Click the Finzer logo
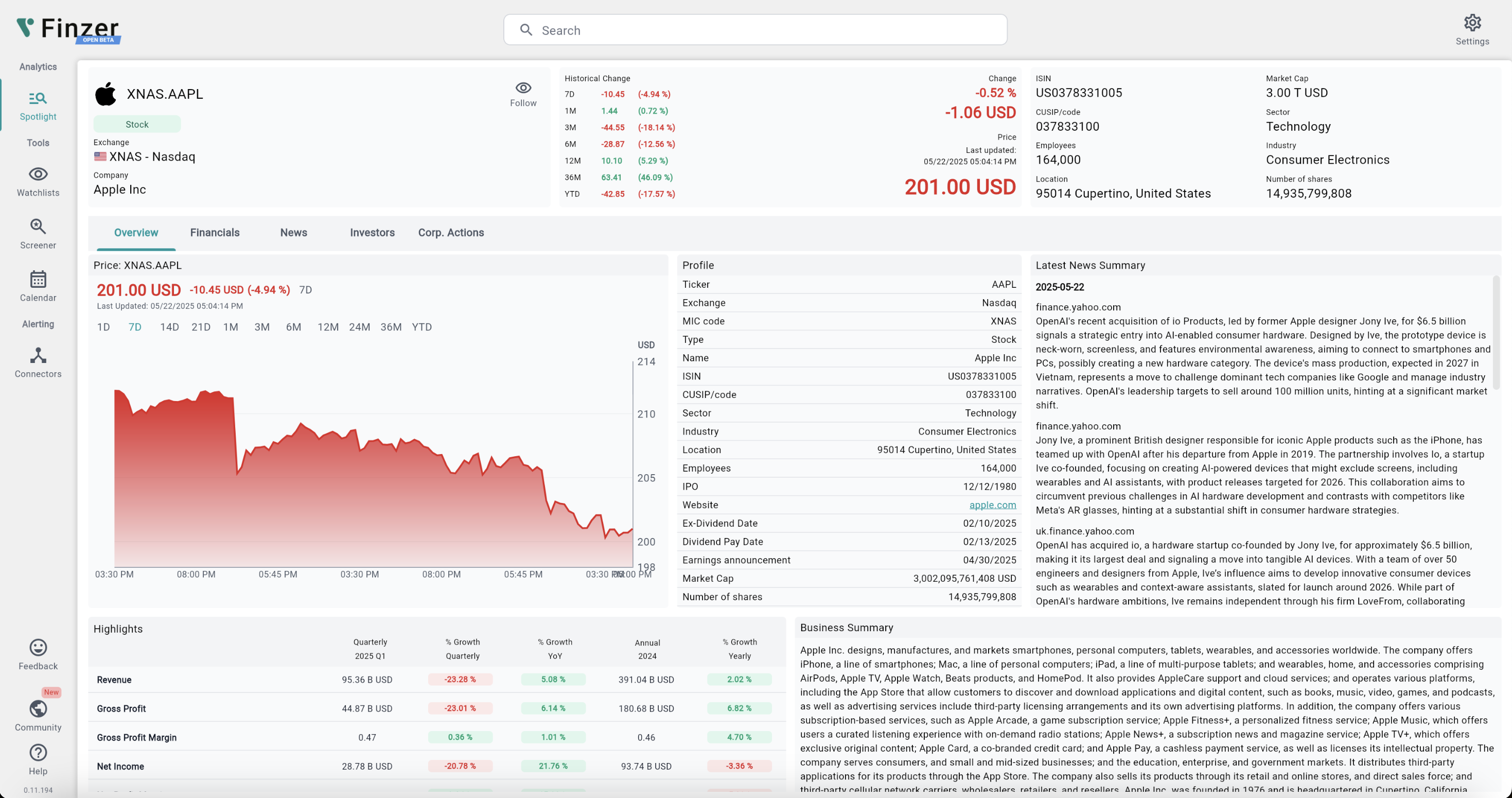The width and height of the screenshot is (1512, 798). (x=68, y=29)
